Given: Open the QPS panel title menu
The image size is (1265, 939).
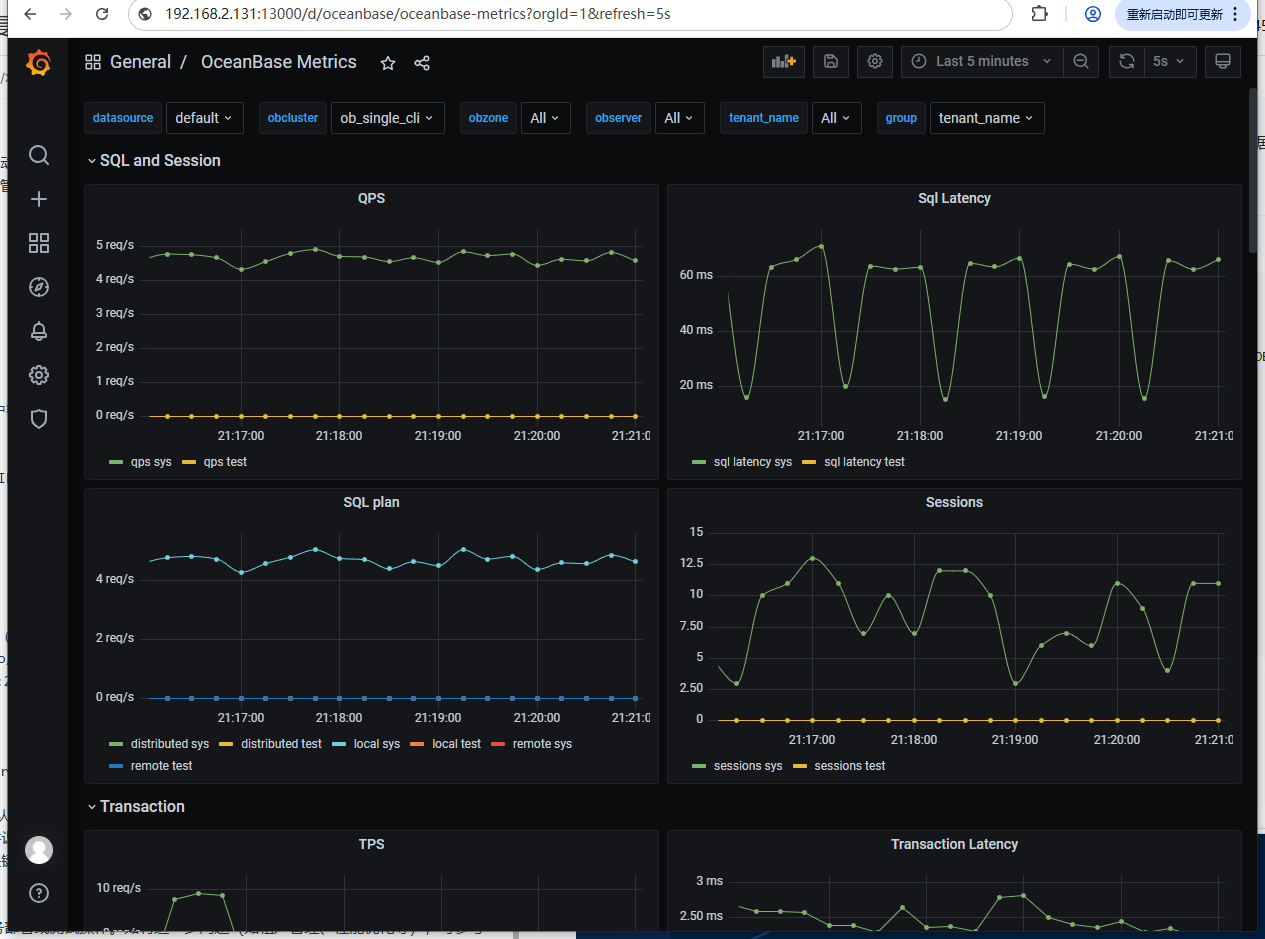Looking at the screenshot, I should point(371,198).
